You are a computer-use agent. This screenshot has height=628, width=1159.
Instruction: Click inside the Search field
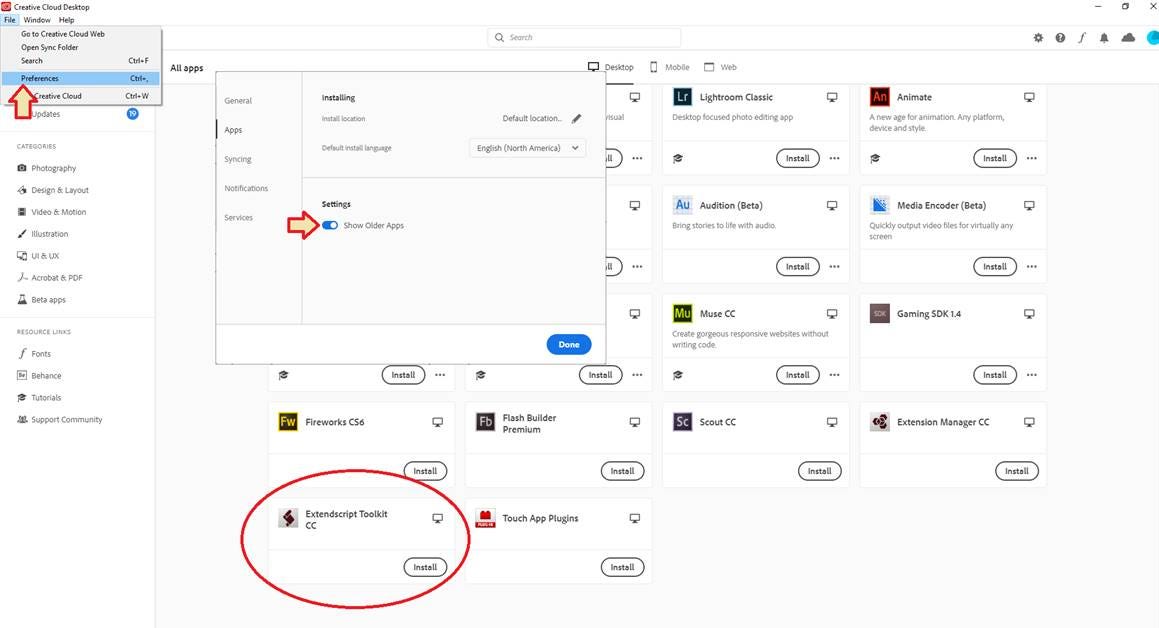[583, 37]
